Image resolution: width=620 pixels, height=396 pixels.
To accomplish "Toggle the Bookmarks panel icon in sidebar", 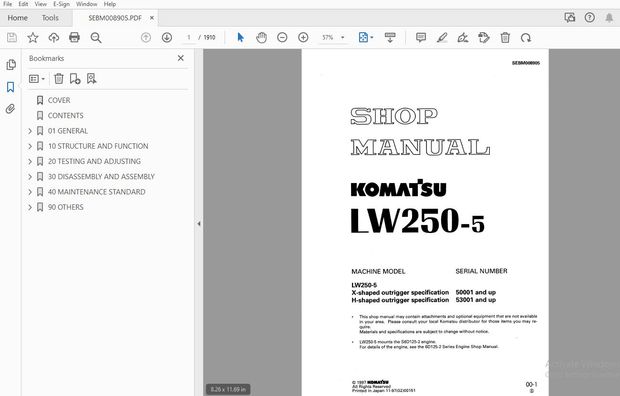I will tap(11, 87).
